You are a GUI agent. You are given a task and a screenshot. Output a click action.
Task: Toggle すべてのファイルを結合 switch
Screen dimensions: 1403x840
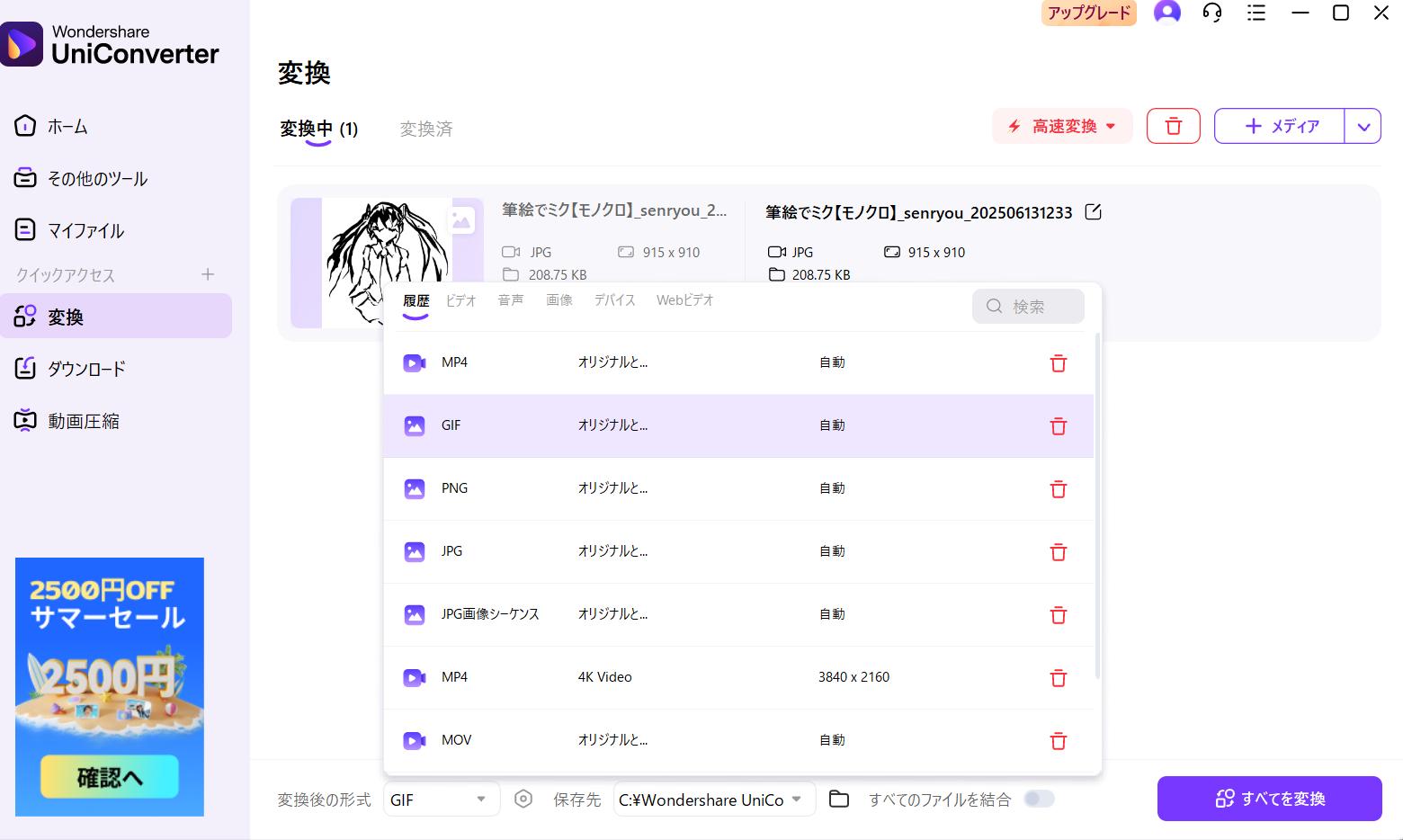[x=1039, y=799]
